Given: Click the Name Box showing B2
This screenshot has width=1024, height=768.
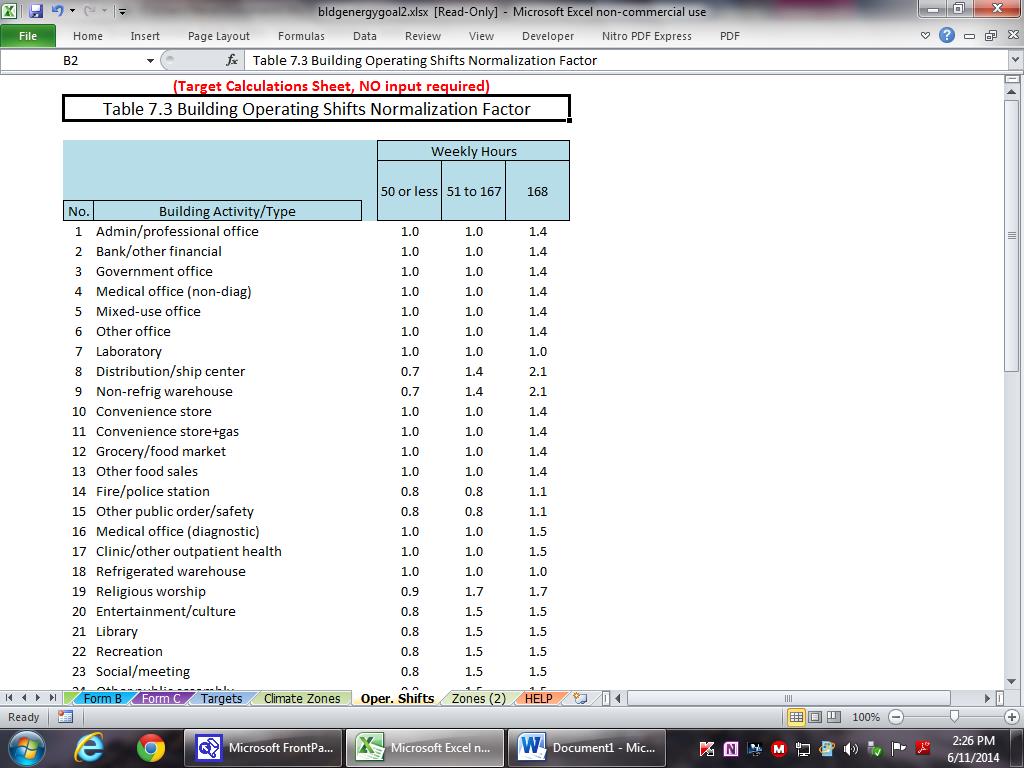Looking at the screenshot, I should (x=71, y=61).
